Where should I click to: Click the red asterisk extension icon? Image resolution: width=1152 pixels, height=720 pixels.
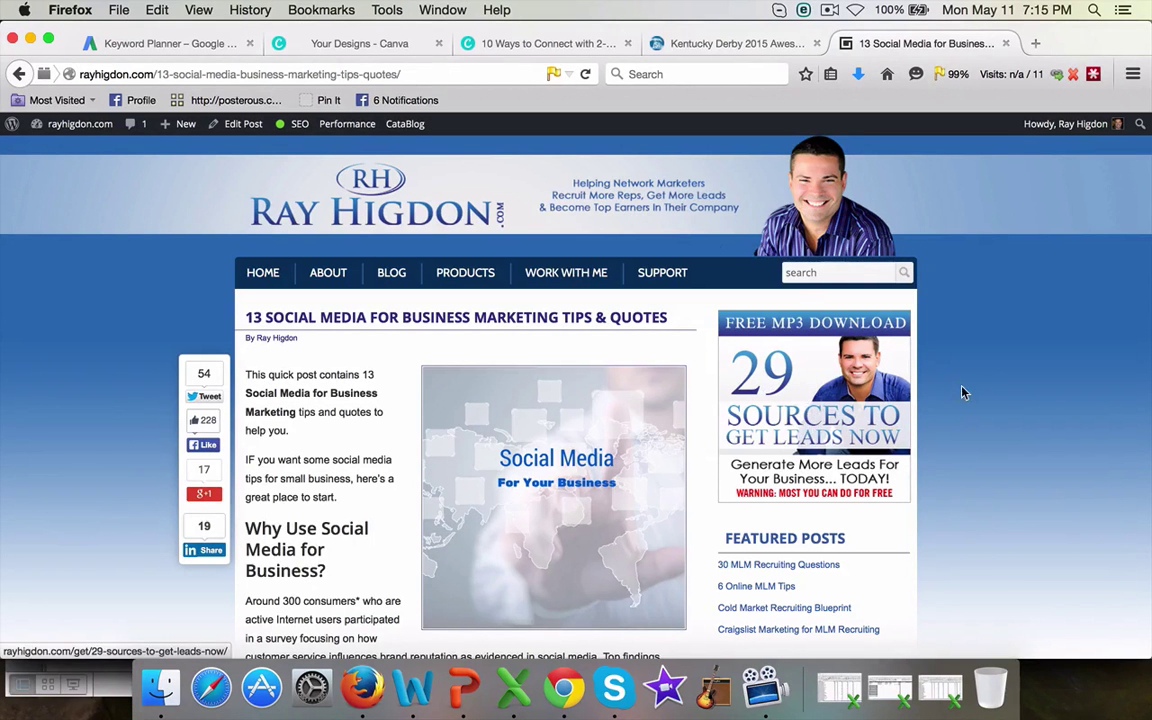[x=1093, y=73]
